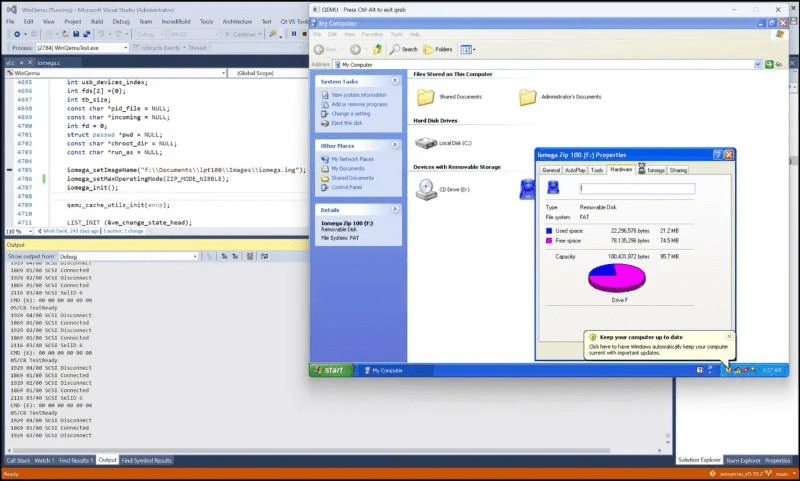Open the Global Scope dropdown

coord(268,73)
